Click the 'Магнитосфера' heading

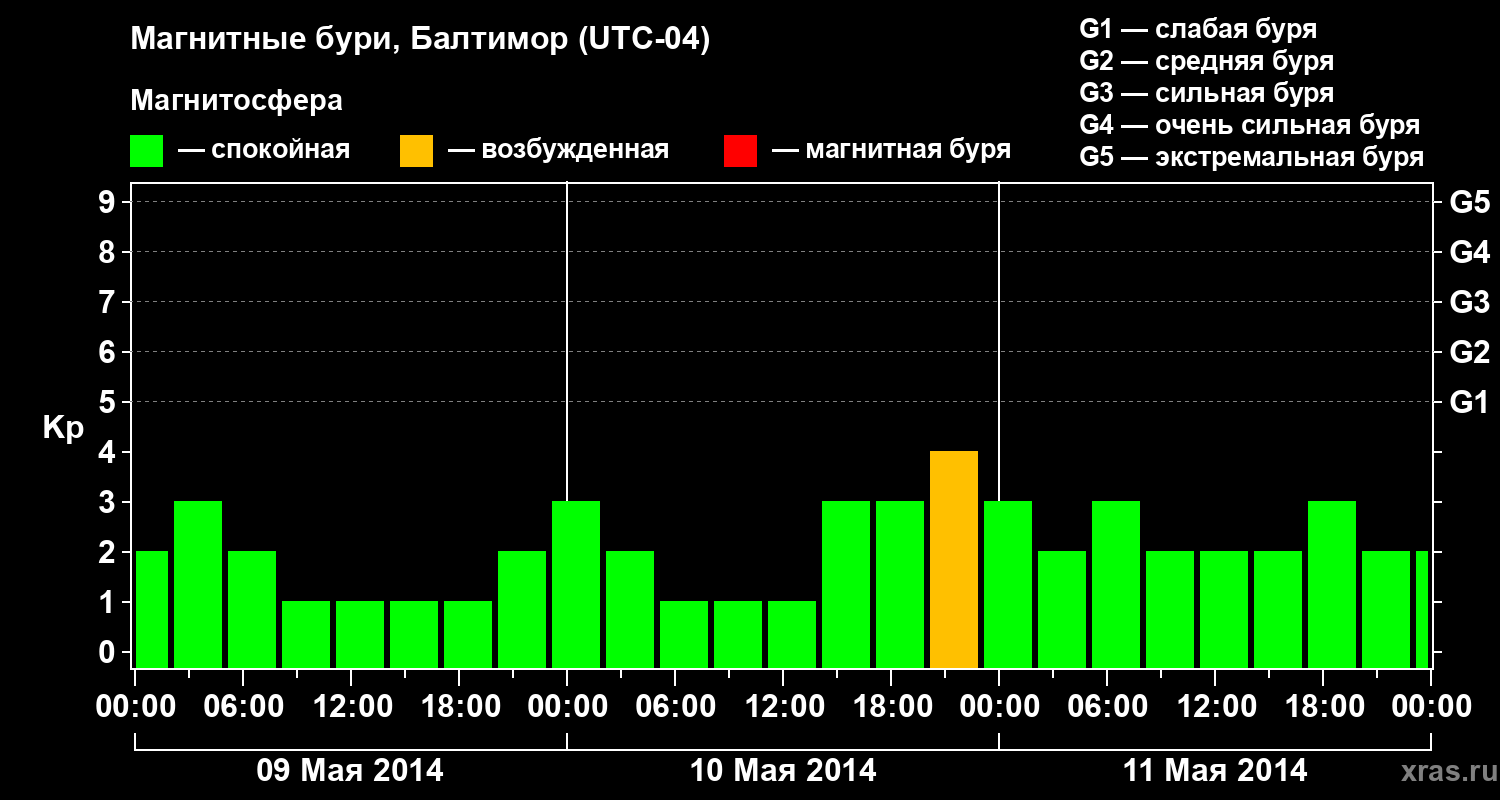[236, 101]
